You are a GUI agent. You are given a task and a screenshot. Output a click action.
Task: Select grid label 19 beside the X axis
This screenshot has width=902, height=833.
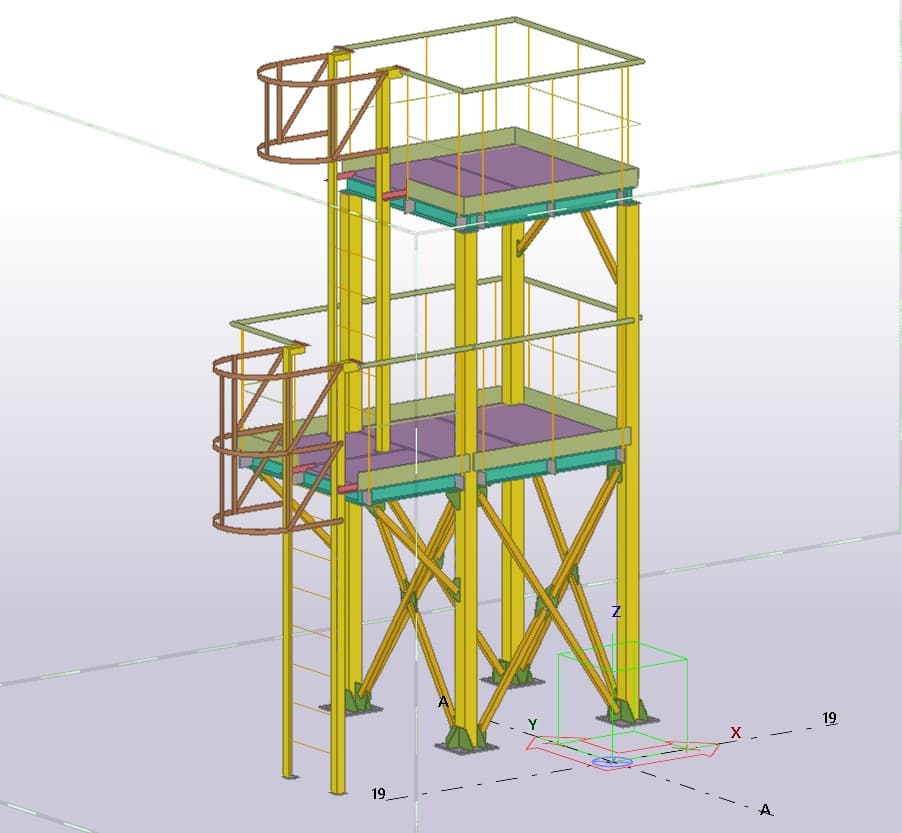pos(829,718)
